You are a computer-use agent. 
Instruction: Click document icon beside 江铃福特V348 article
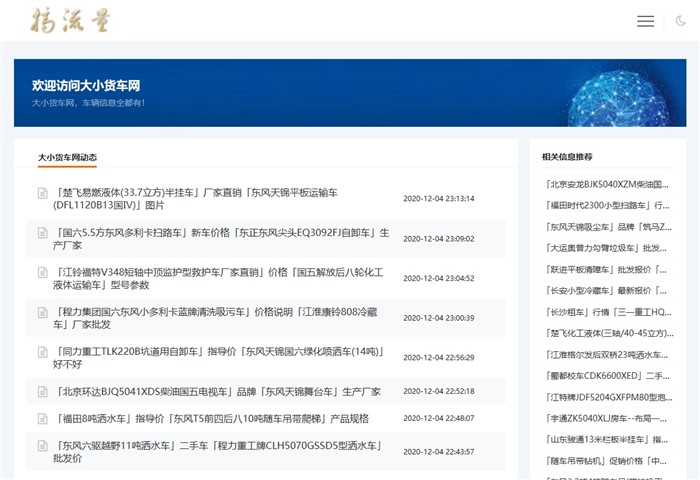coord(42,272)
